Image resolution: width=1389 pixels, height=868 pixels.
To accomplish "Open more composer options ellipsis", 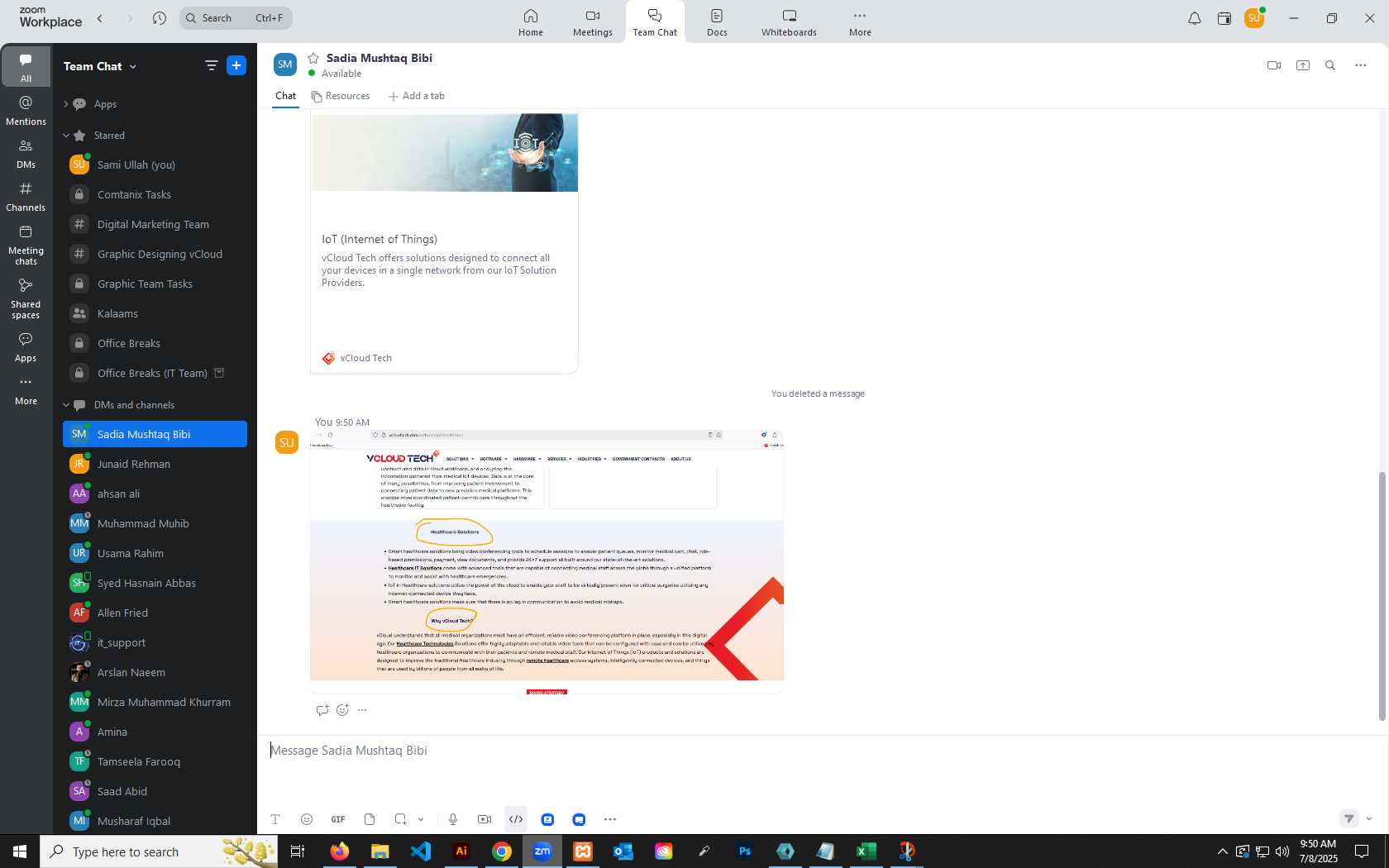I will 610,819.
